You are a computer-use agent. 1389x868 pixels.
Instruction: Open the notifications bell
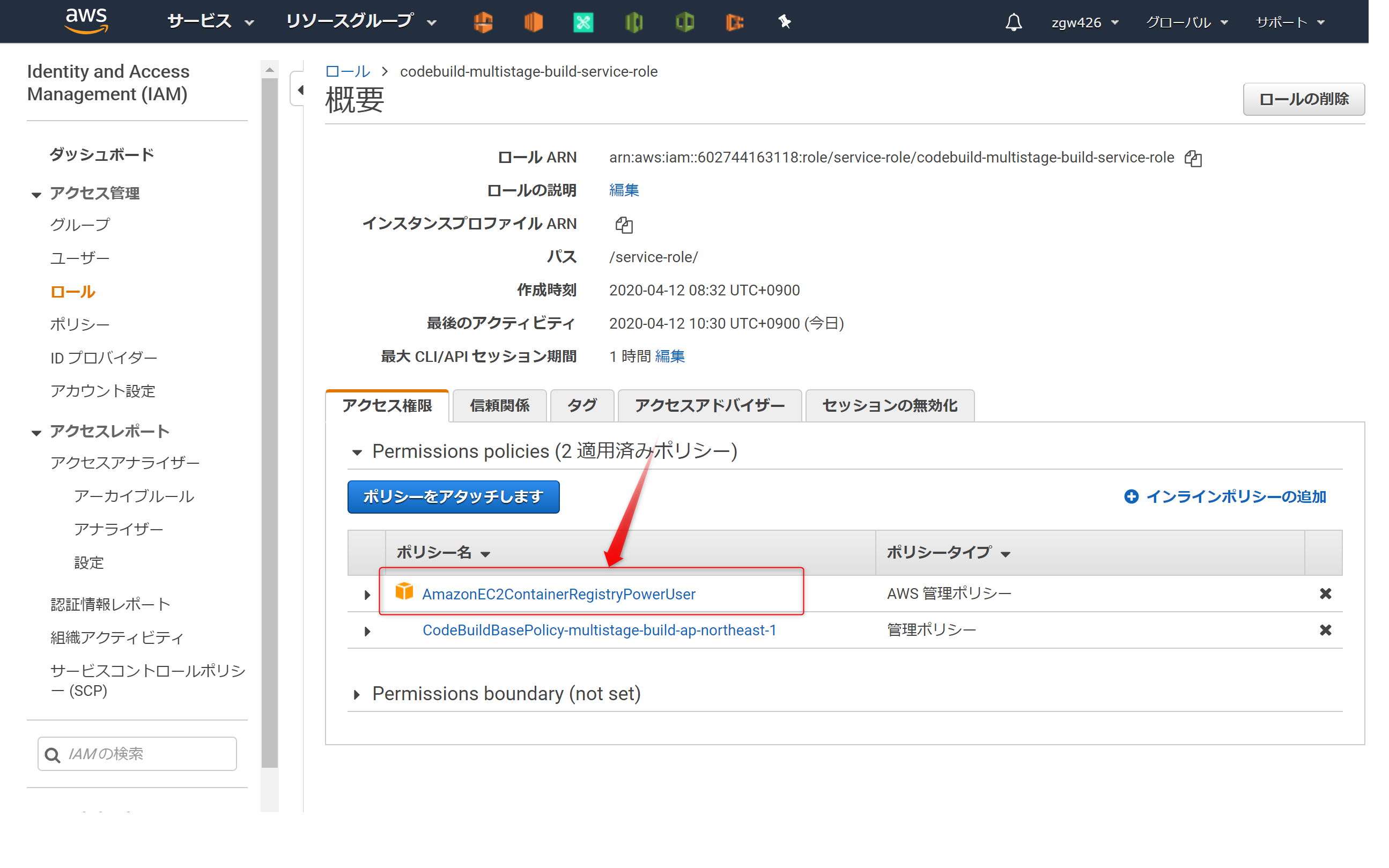1014,23
